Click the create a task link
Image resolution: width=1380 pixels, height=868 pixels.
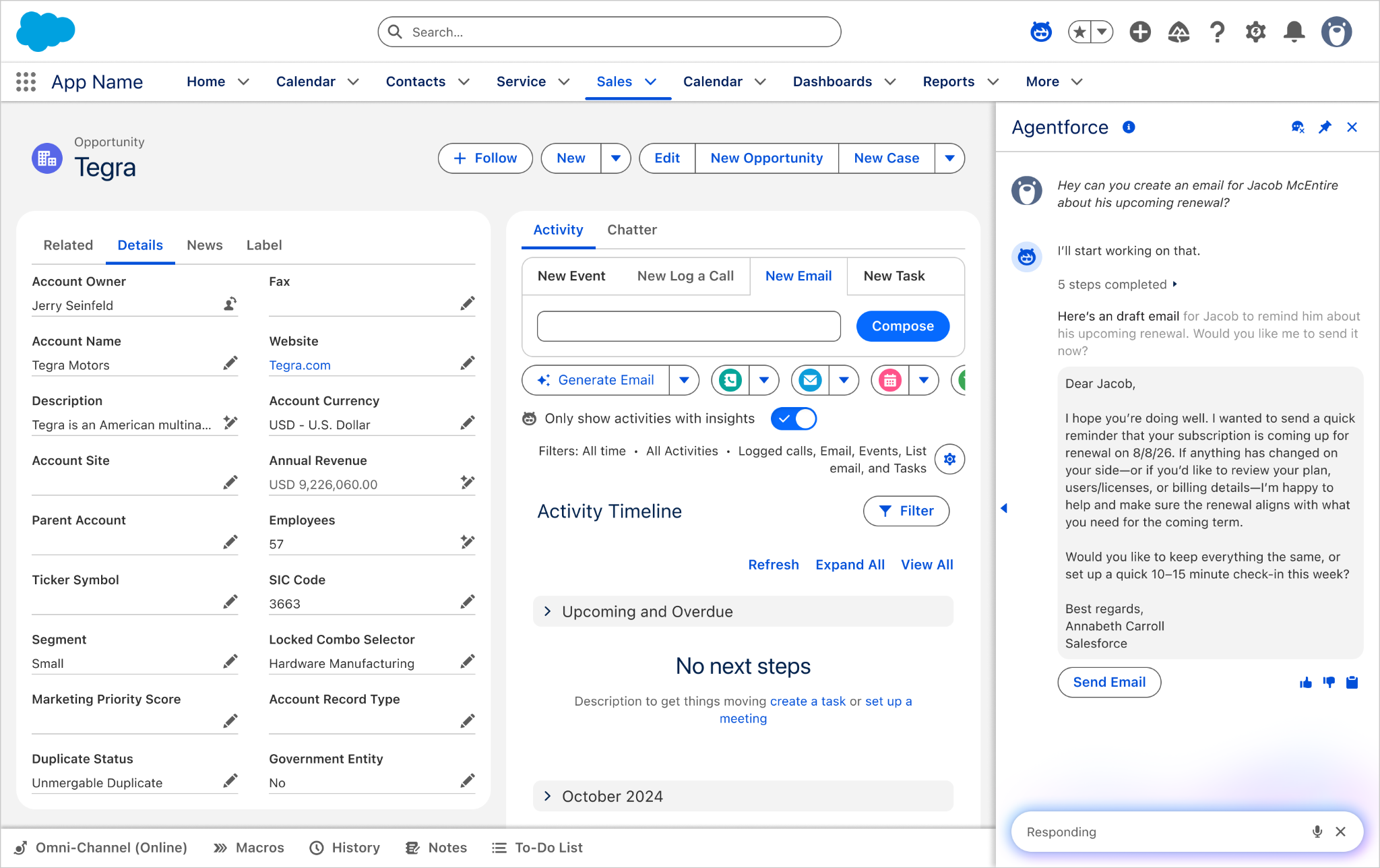(808, 701)
